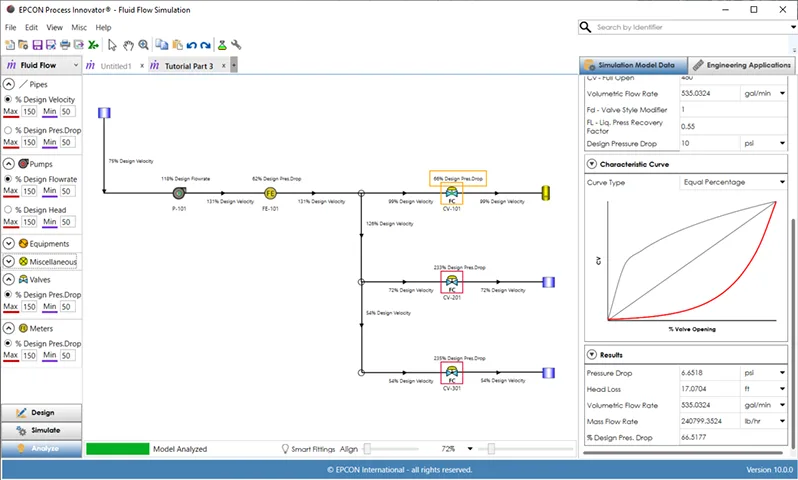798x480 pixels.
Task: Click the magnifier zoom tool
Action: 144,45
